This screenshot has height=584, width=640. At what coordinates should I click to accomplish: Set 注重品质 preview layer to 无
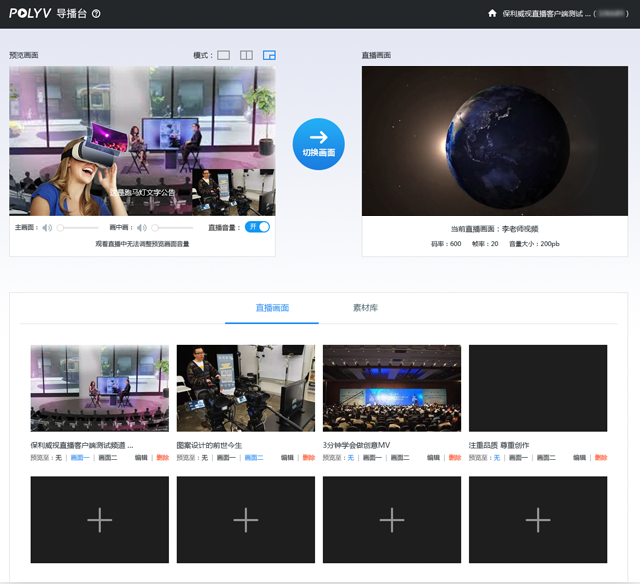click(x=496, y=457)
